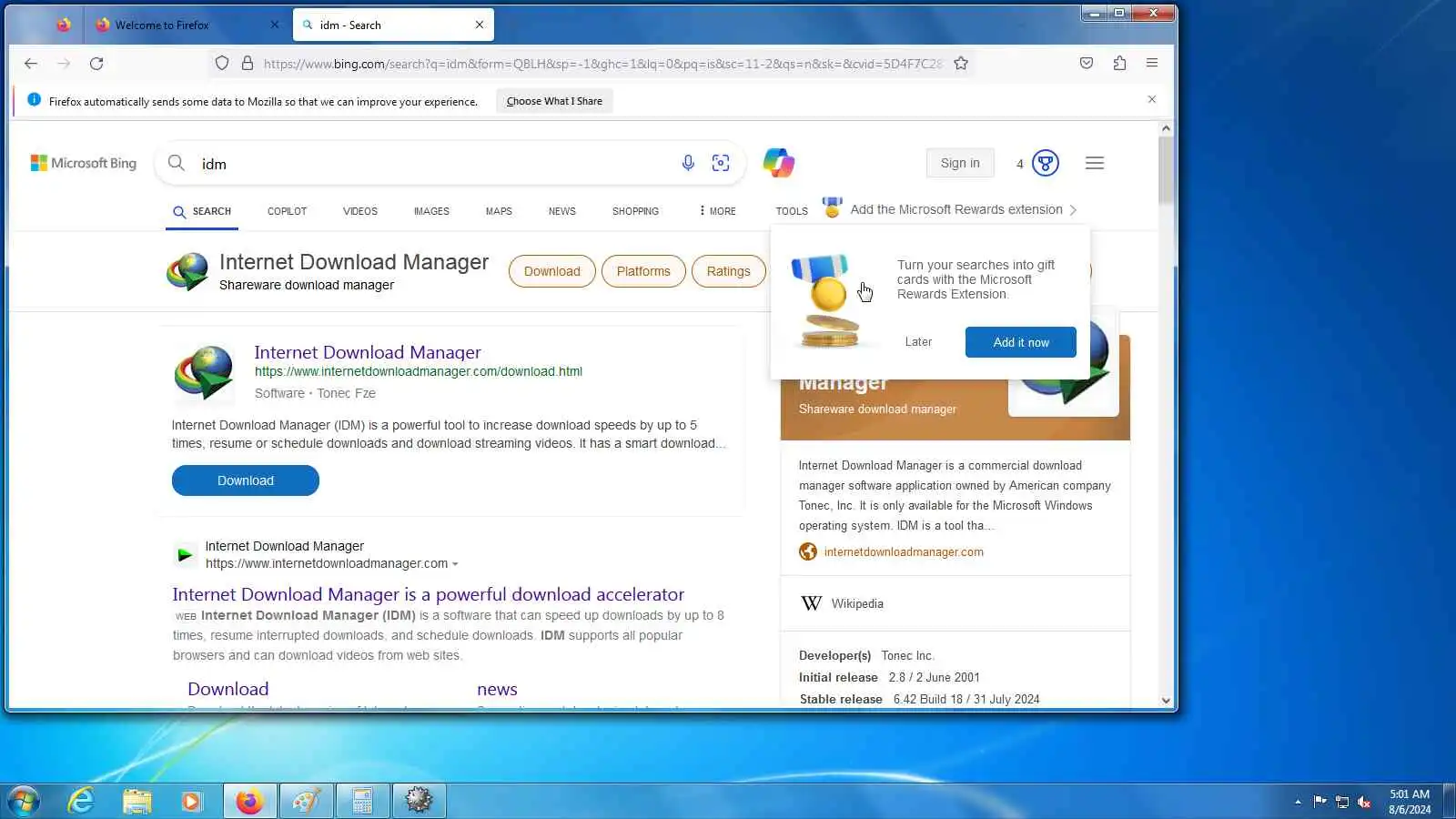Start voice search with the microphone icon
This screenshot has height=819, width=1456.
[x=688, y=163]
